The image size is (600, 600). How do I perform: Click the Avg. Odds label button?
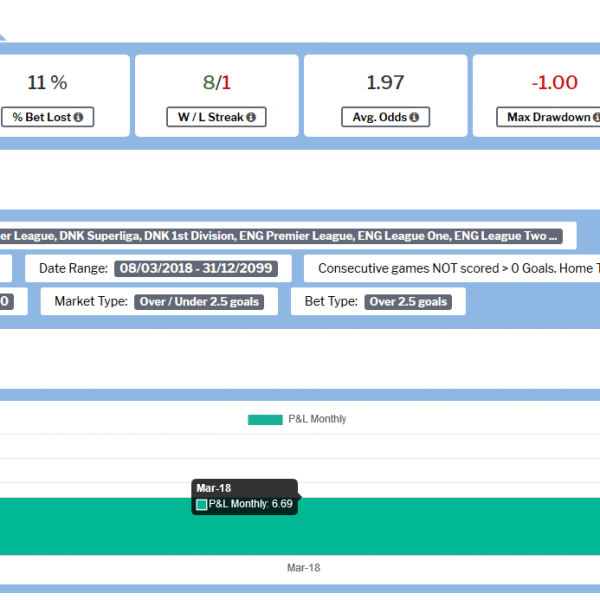coord(385,117)
